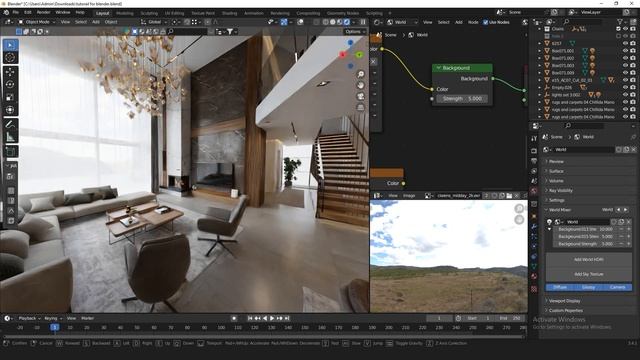Viewport: 640px width, 360px height.
Task: Select the Add Cube tool
Action: 10,151
